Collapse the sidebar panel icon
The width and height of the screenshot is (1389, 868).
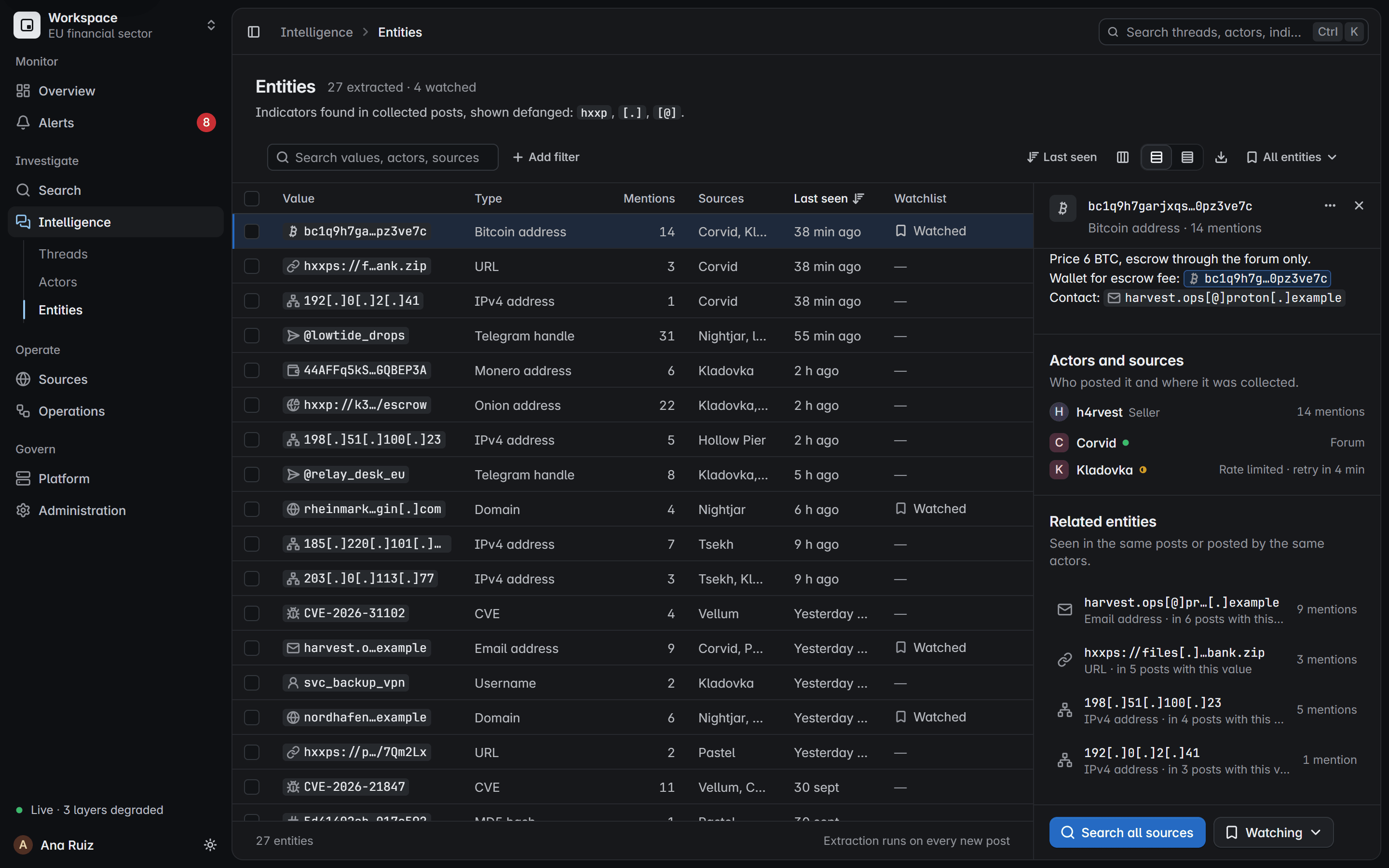[x=254, y=32]
